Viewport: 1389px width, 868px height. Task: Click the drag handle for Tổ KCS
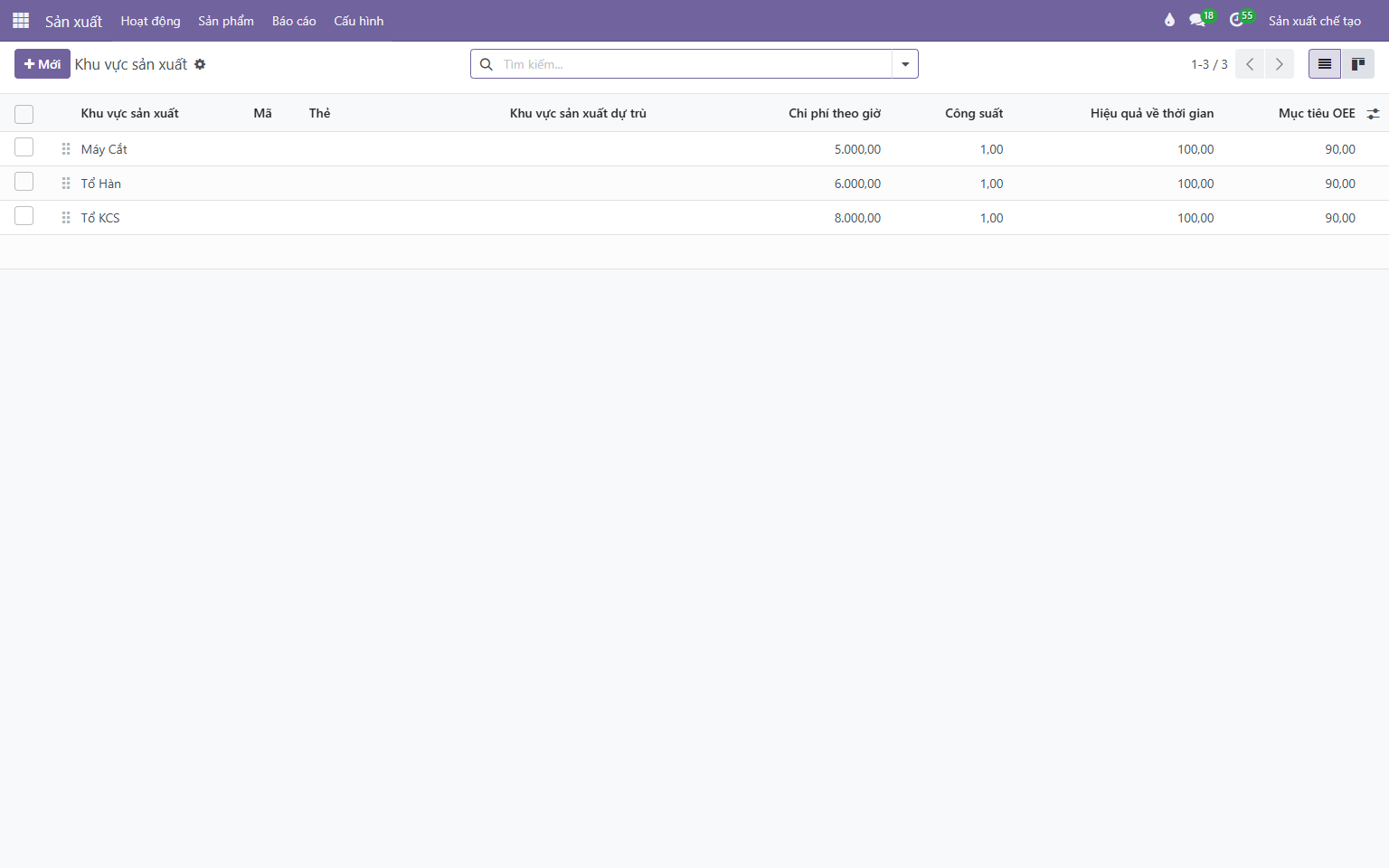point(66,218)
